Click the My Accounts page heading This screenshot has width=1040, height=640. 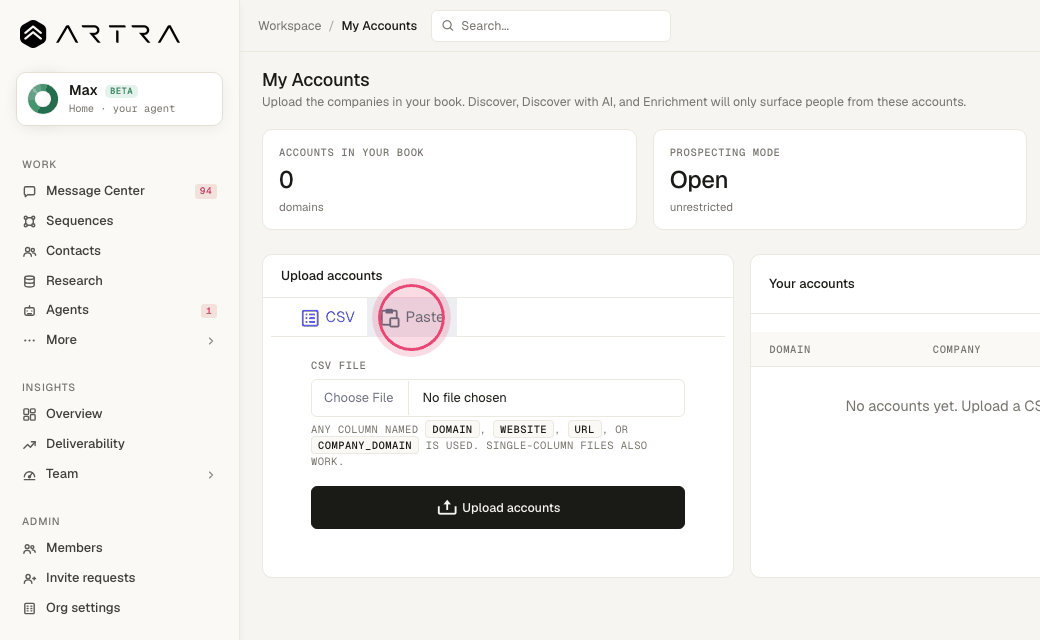[316, 80]
